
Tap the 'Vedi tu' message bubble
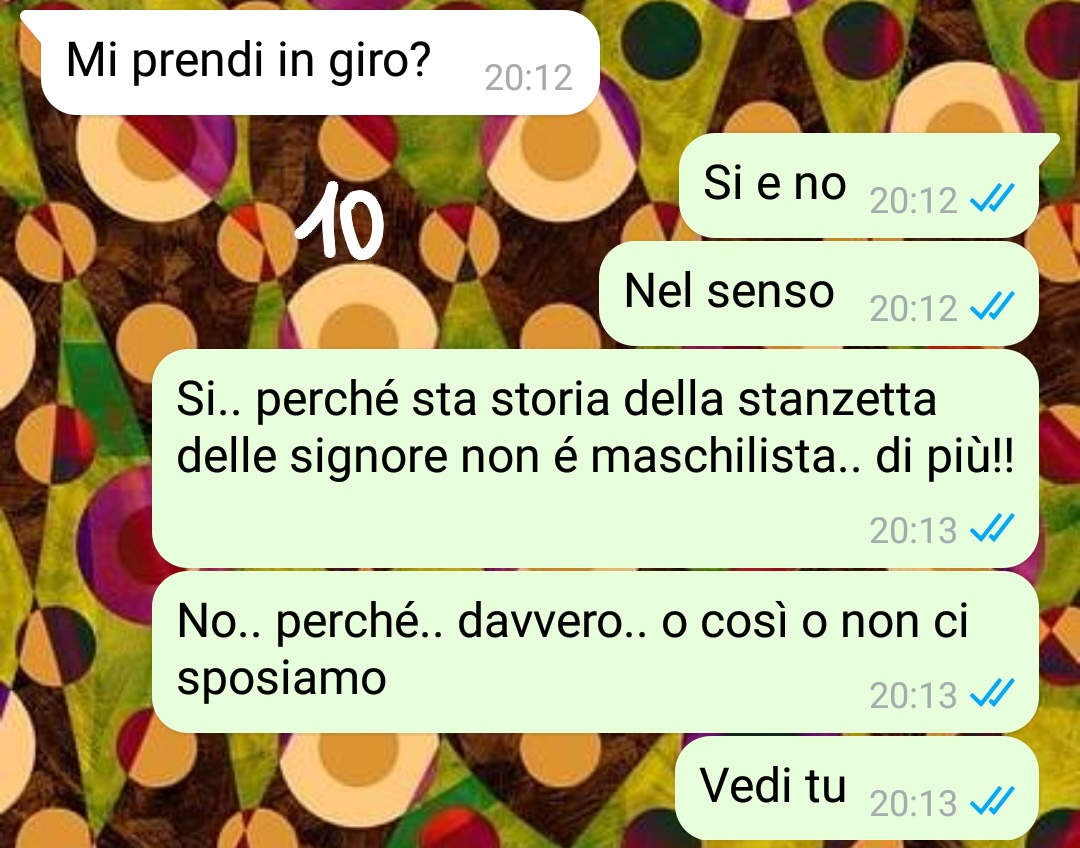[857, 788]
